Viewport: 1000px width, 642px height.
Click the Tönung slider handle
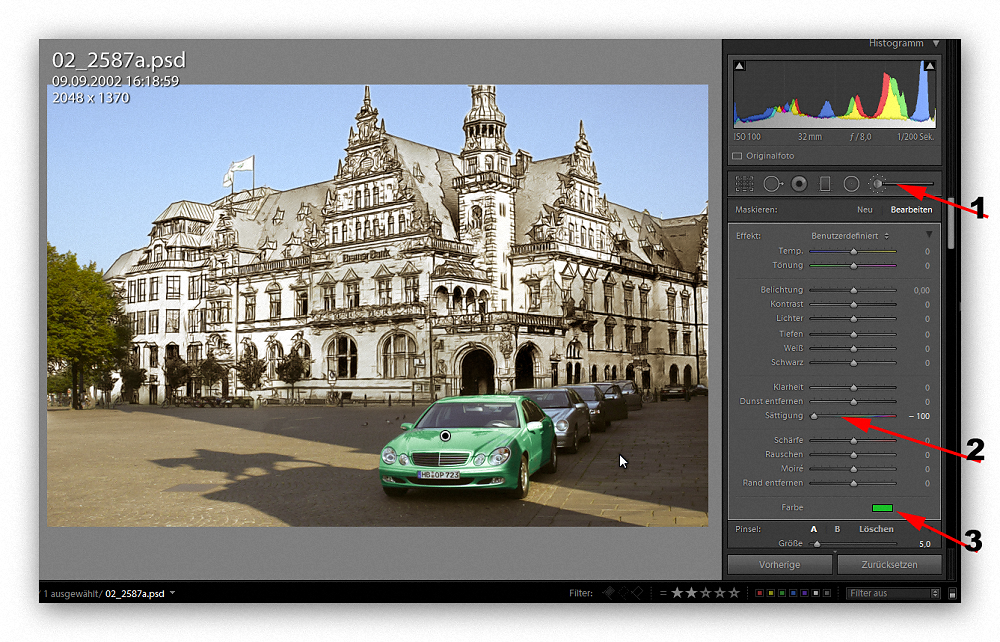[853, 266]
